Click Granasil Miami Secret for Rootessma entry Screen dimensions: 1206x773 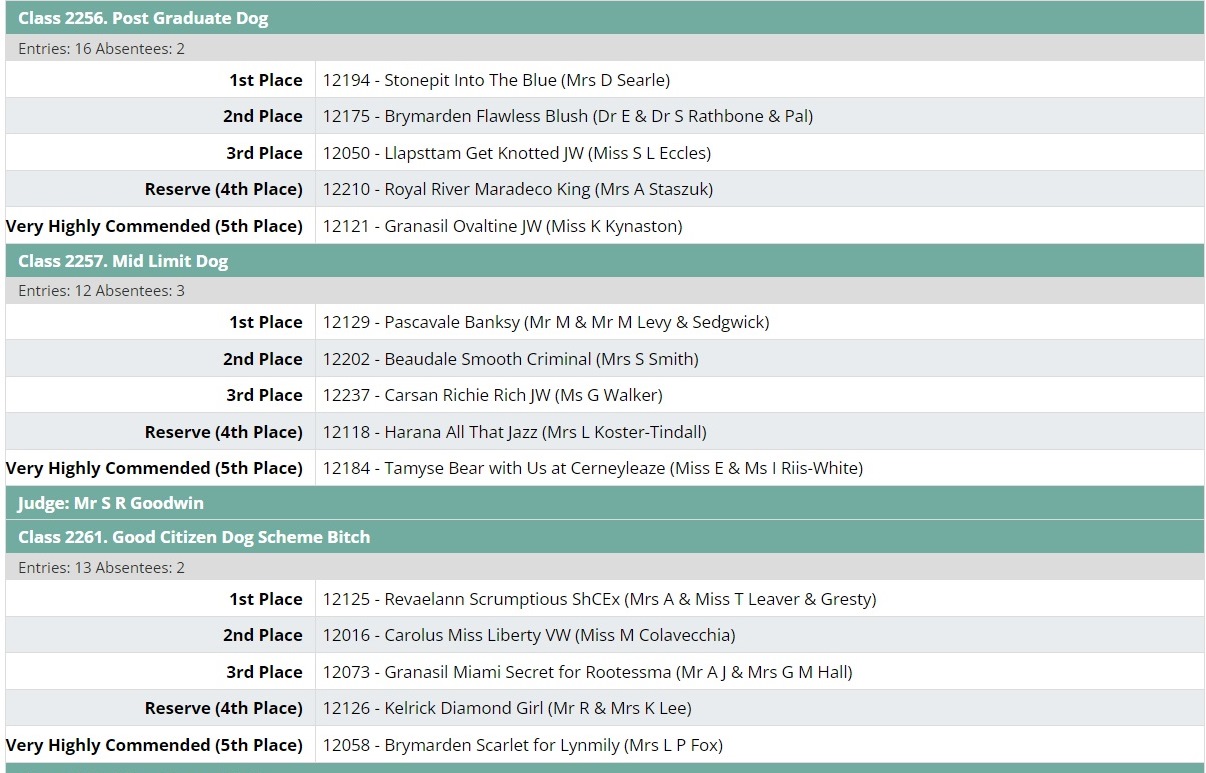pos(587,672)
